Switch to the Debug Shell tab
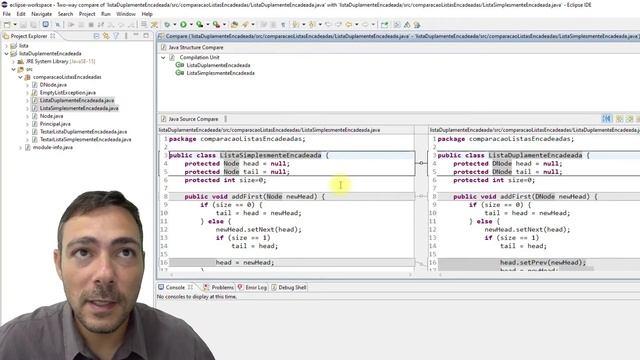The height and width of the screenshot is (360, 640). click(289, 287)
